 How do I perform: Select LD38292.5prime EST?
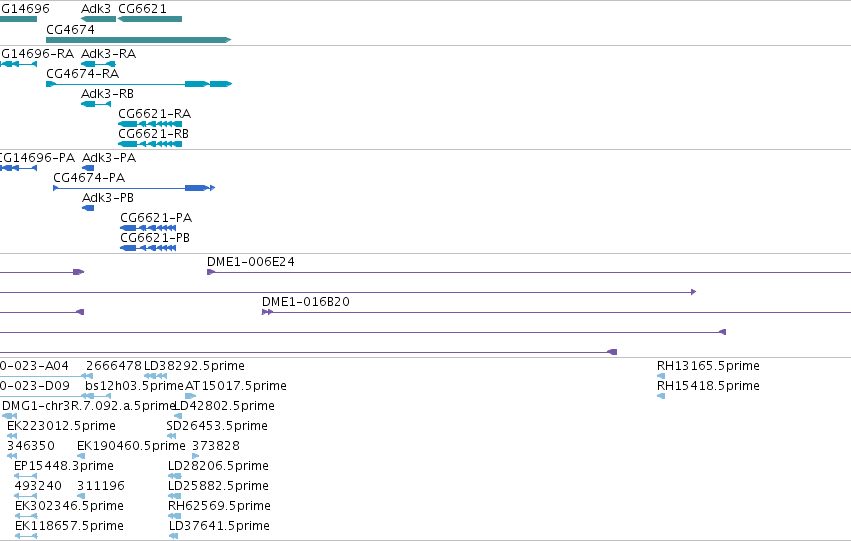click(x=194, y=366)
